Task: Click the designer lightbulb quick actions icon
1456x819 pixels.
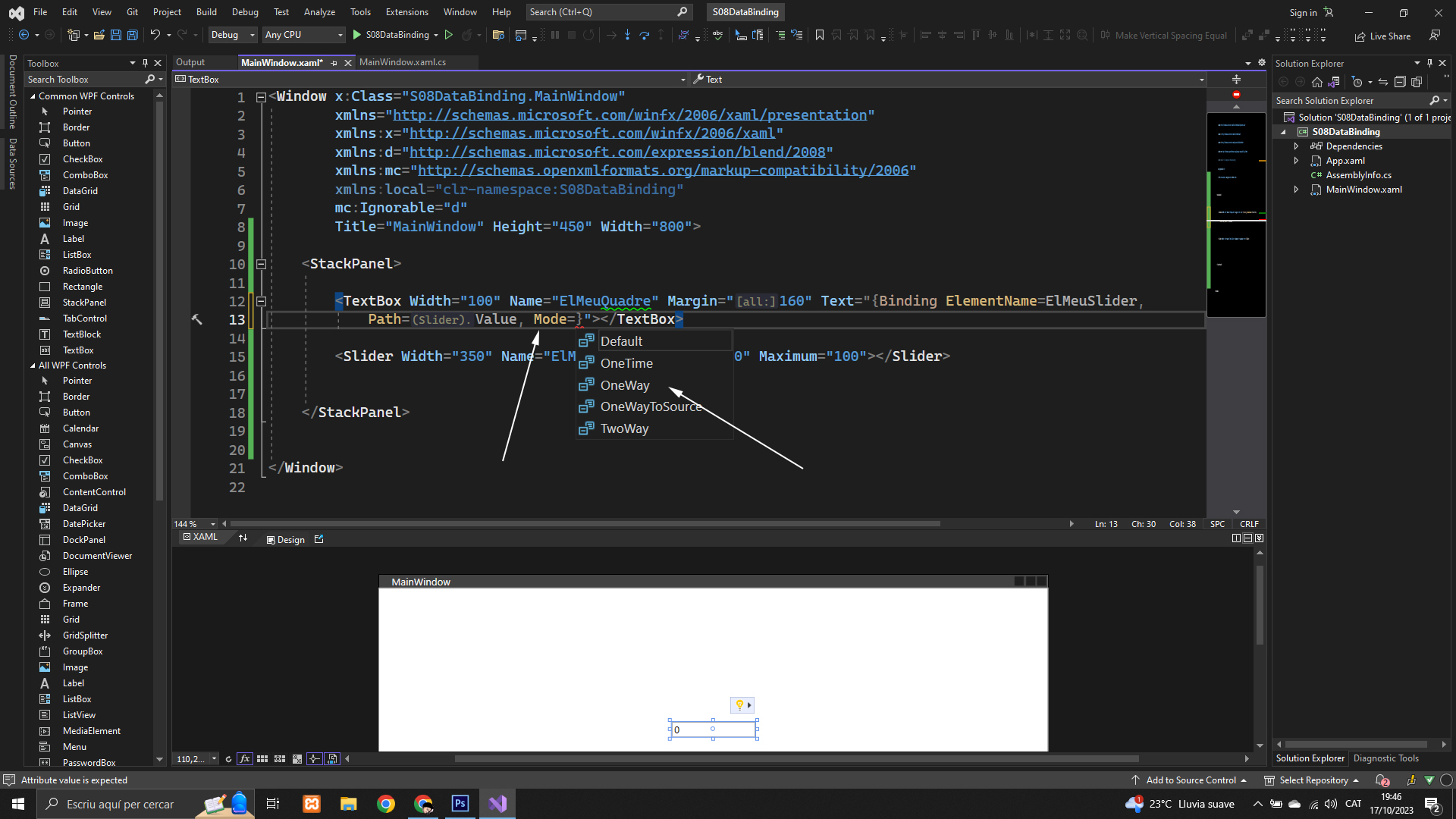Action: (739, 705)
